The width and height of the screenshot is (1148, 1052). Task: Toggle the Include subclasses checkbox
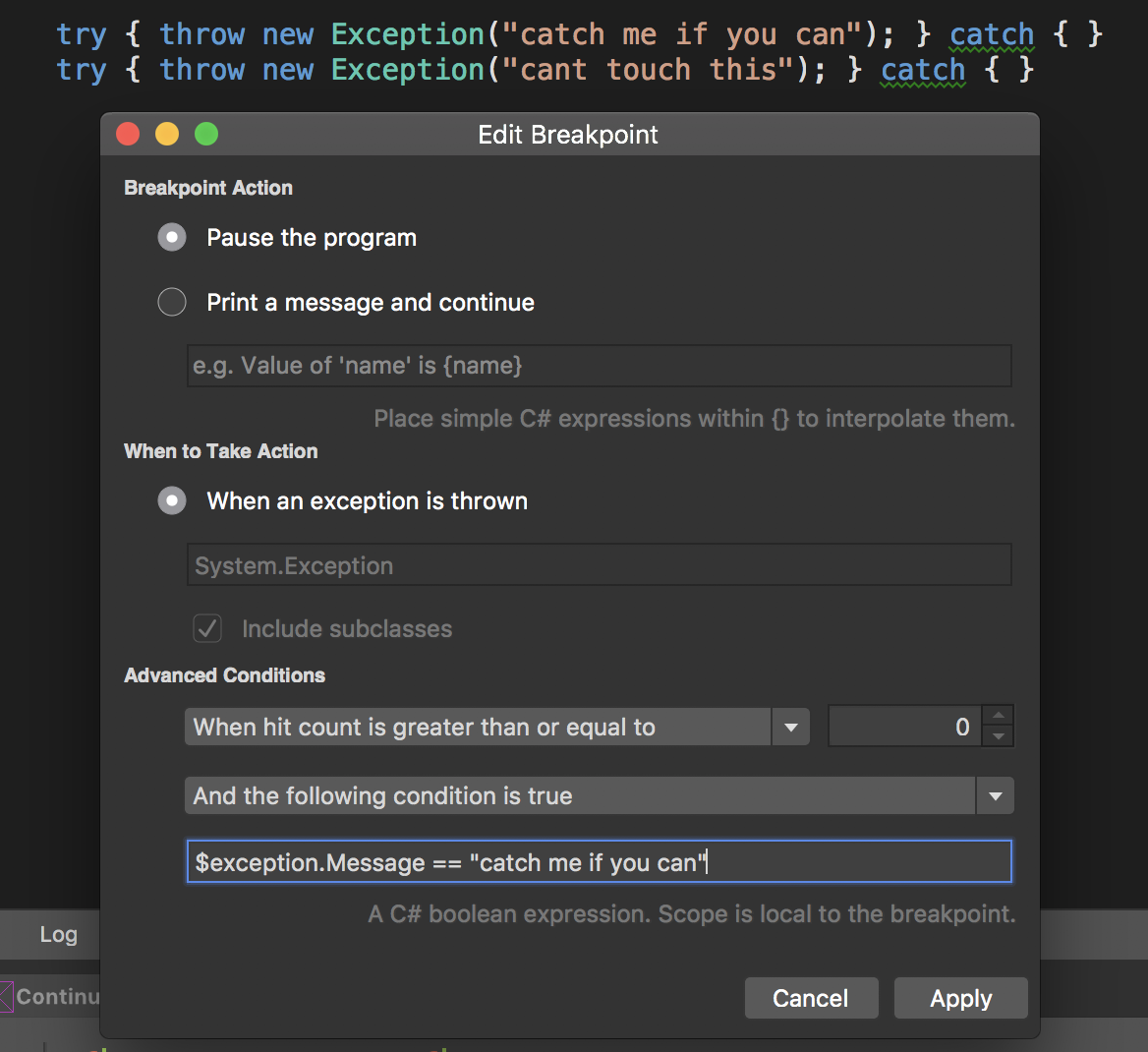pyautogui.click(x=207, y=628)
